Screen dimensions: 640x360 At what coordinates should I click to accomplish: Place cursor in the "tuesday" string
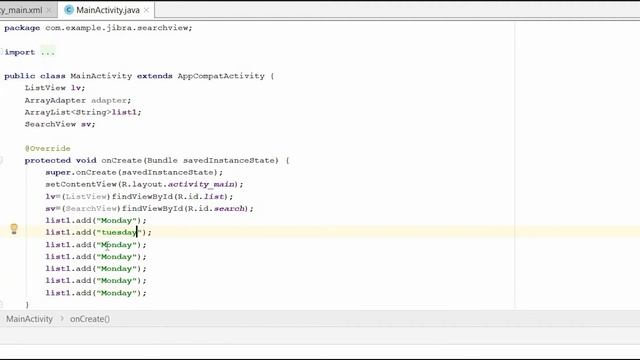pos(118,232)
